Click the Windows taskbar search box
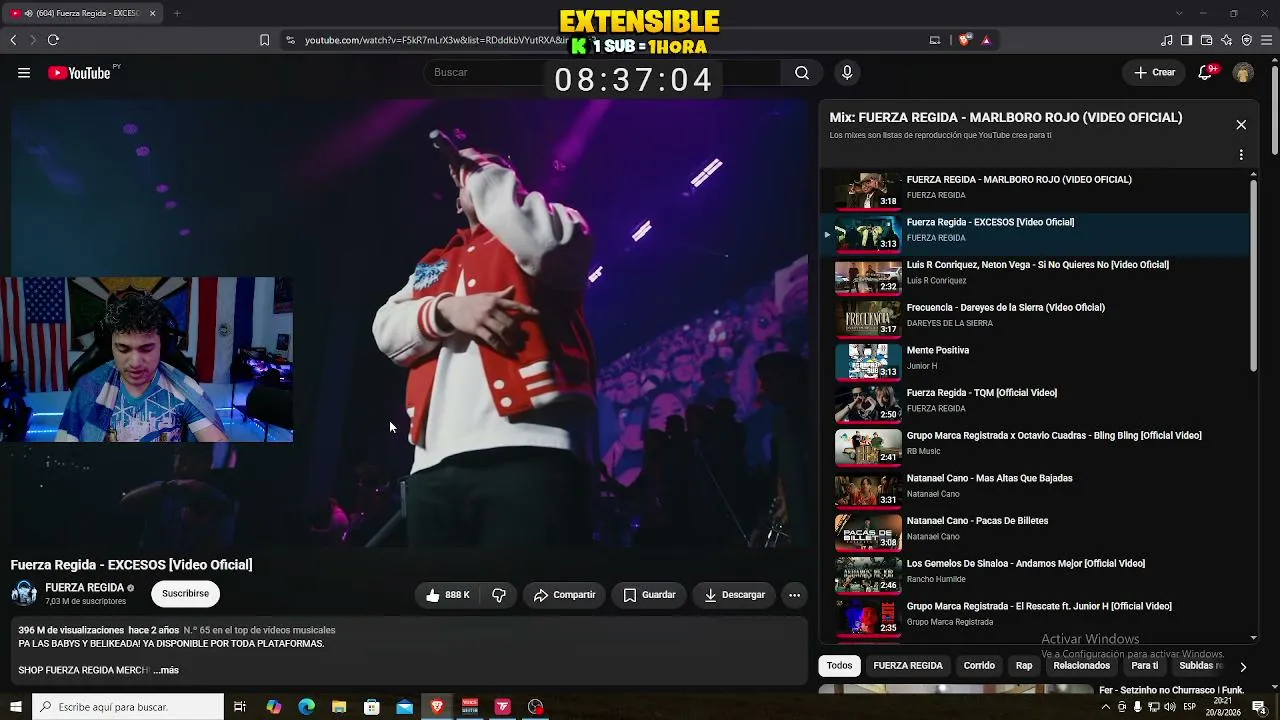This screenshot has height=720, width=1280. pos(128,707)
